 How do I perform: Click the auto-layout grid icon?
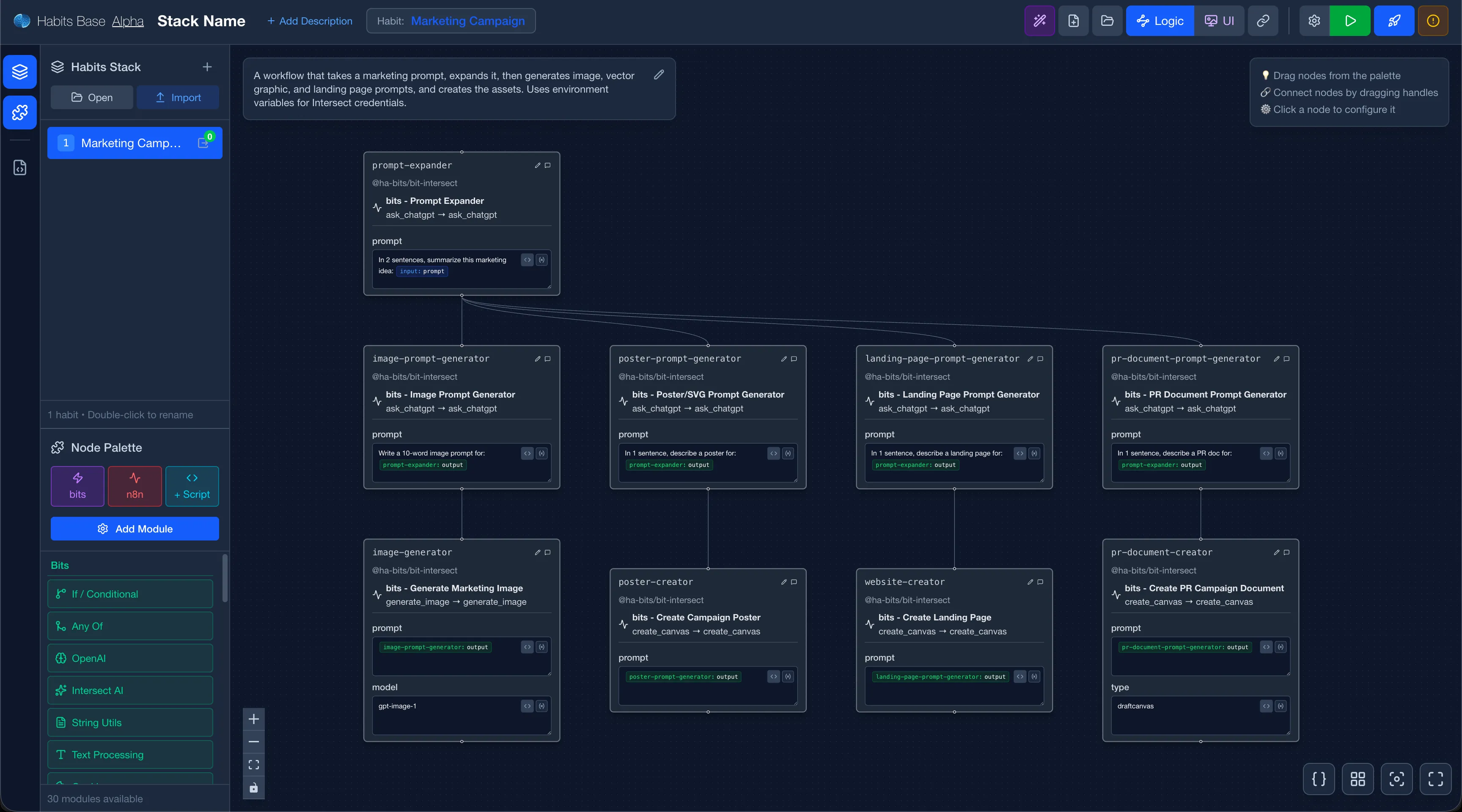pyautogui.click(x=1358, y=779)
